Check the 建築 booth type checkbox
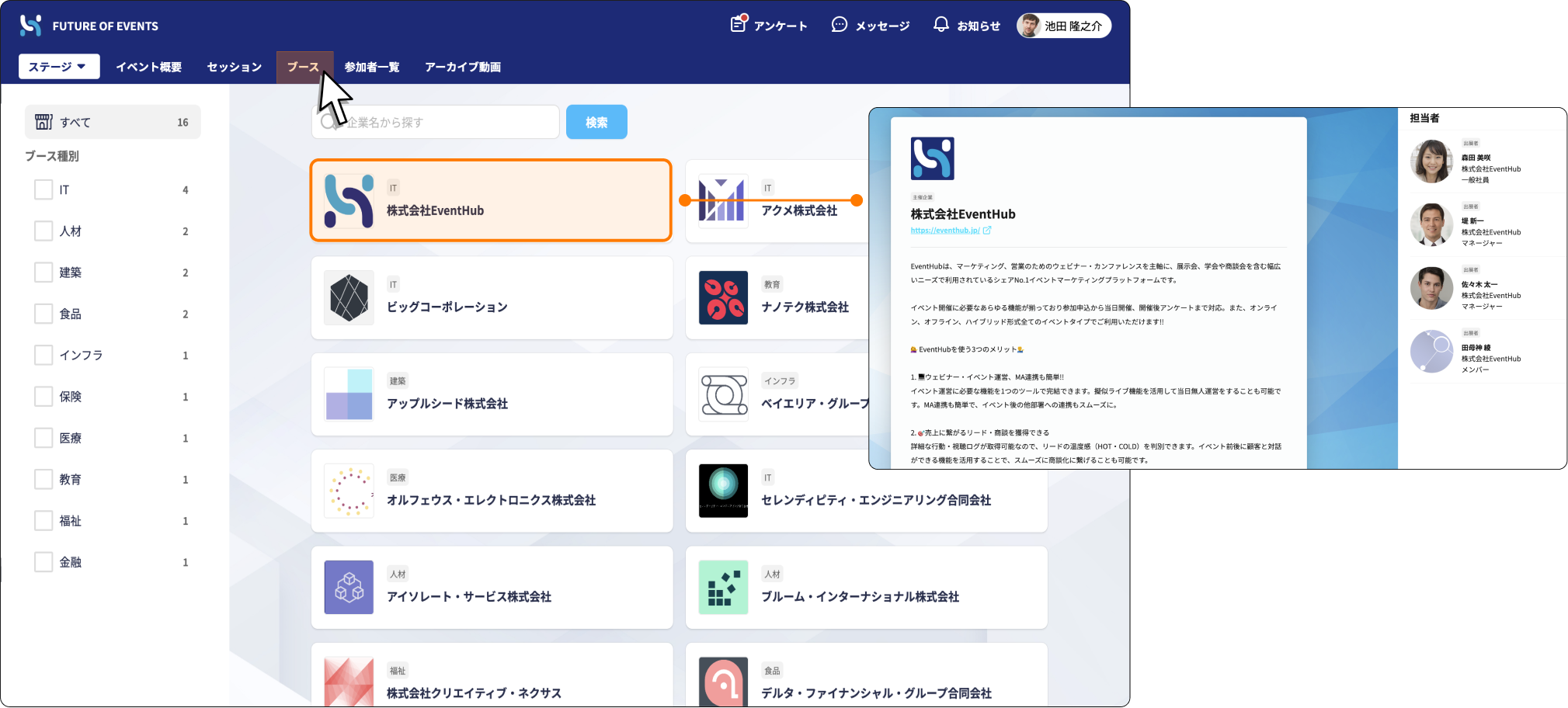The width and height of the screenshot is (1568, 708). (x=43, y=272)
